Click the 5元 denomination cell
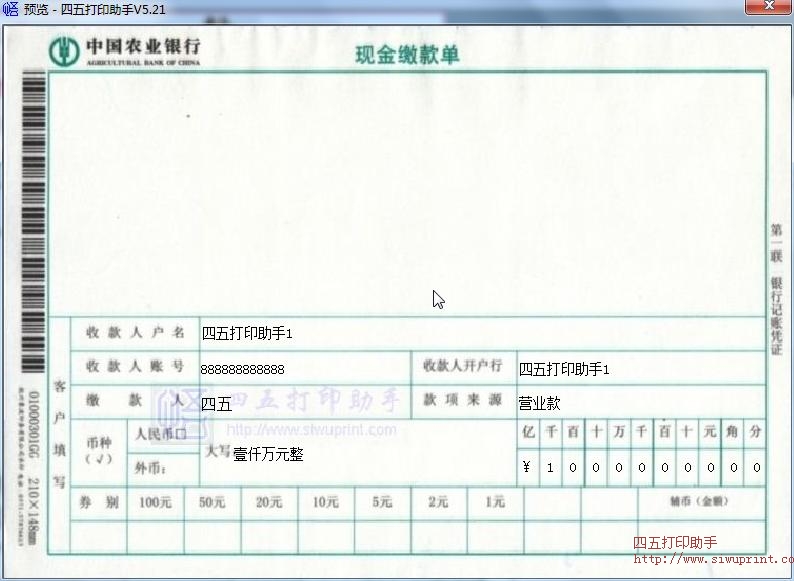The height and width of the screenshot is (581, 794). coord(382,502)
